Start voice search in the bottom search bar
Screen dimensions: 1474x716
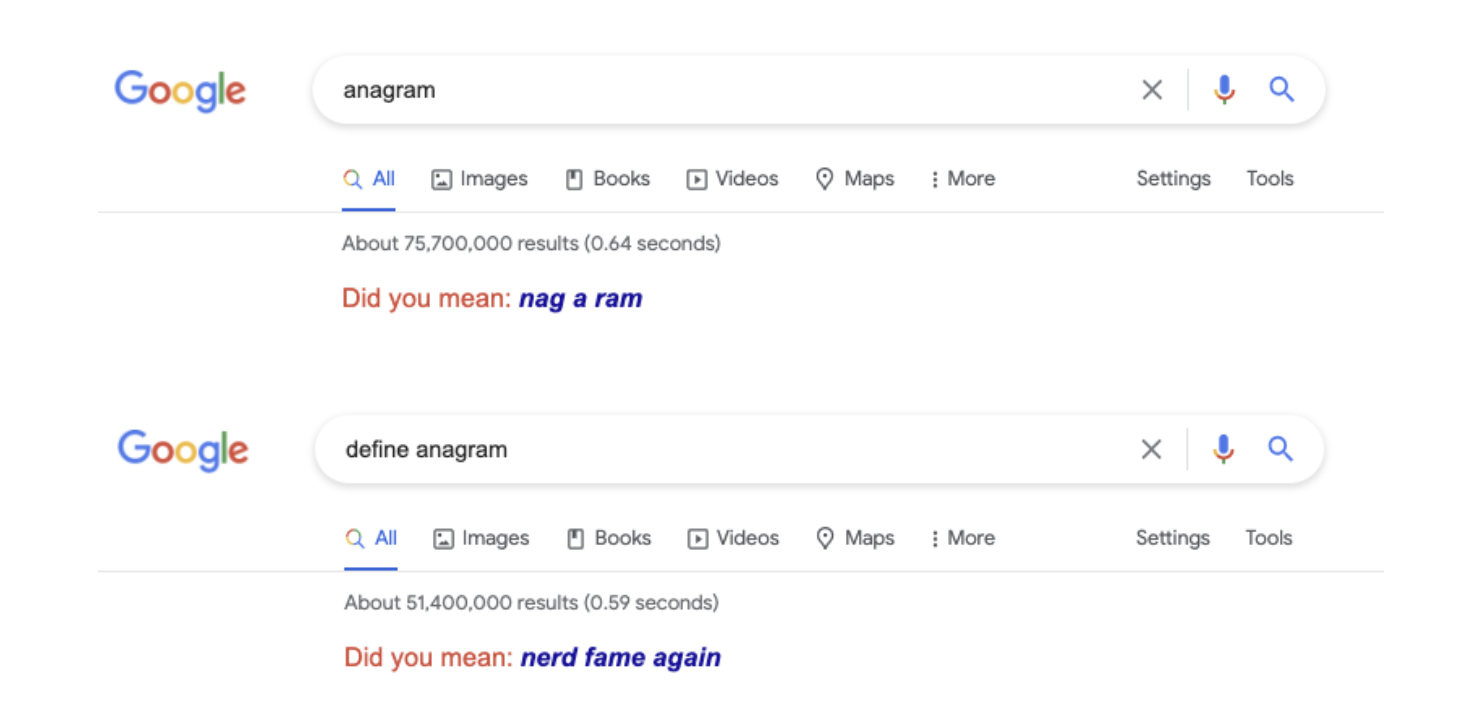point(1223,450)
